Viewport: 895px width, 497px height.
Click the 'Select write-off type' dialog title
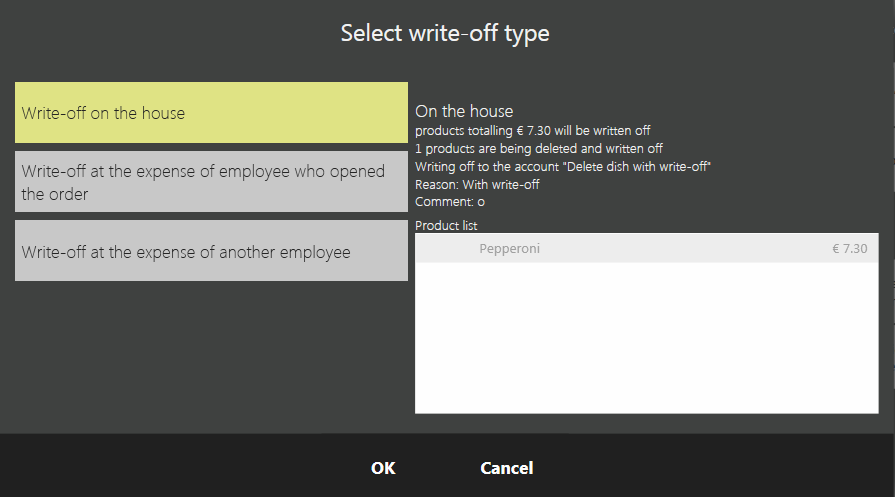coord(445,33)
